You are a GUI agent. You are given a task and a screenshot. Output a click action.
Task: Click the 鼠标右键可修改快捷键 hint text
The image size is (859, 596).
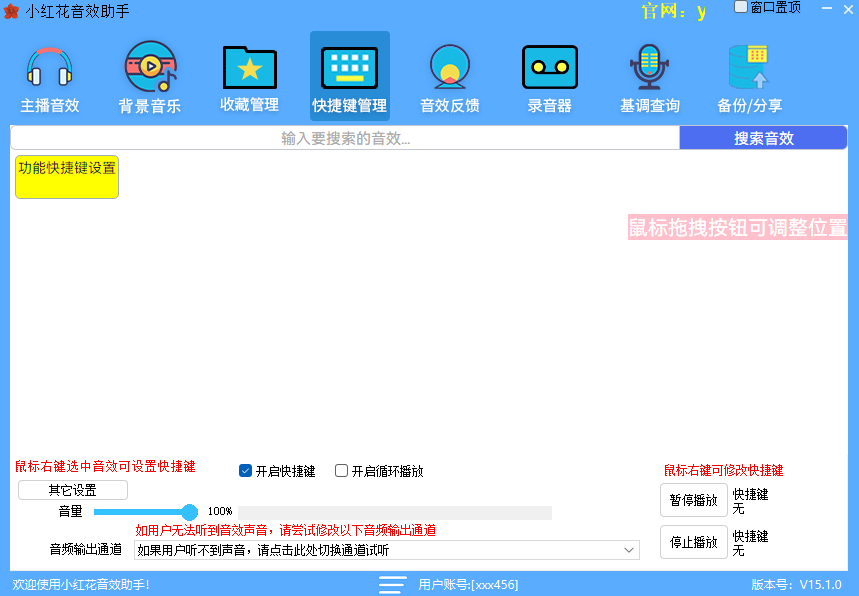723,471
